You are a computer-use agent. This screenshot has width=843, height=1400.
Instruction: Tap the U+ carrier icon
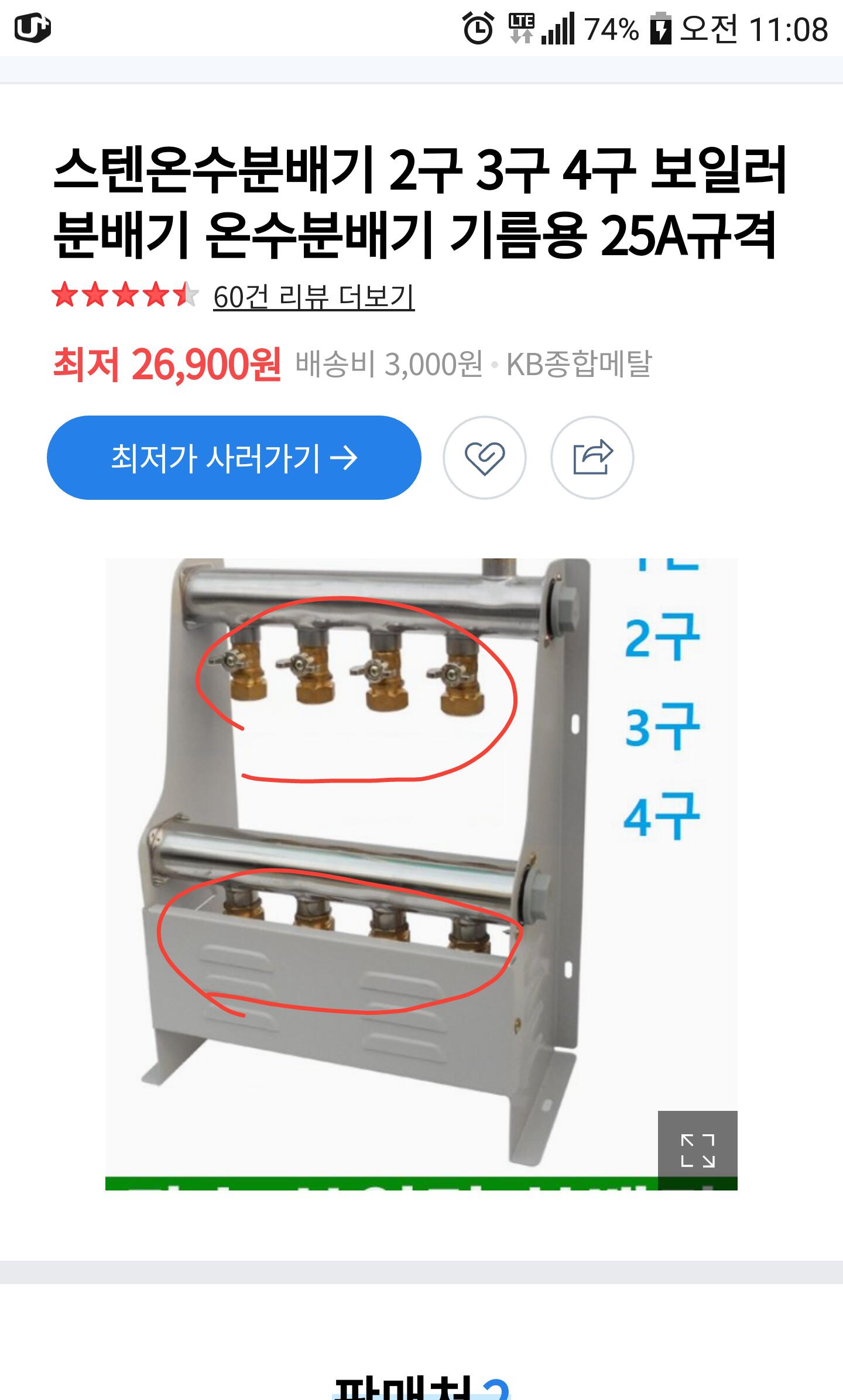click(32, 28)
